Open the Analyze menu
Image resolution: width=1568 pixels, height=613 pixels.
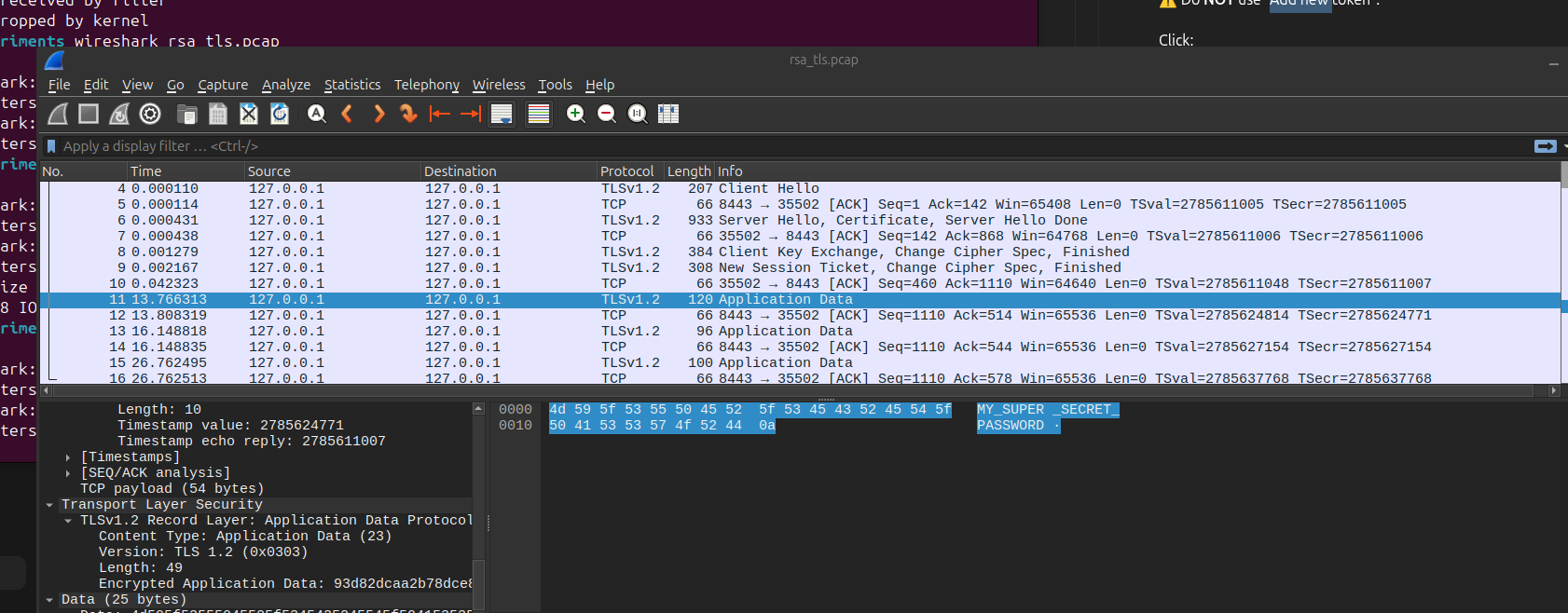tap(285, 85)
